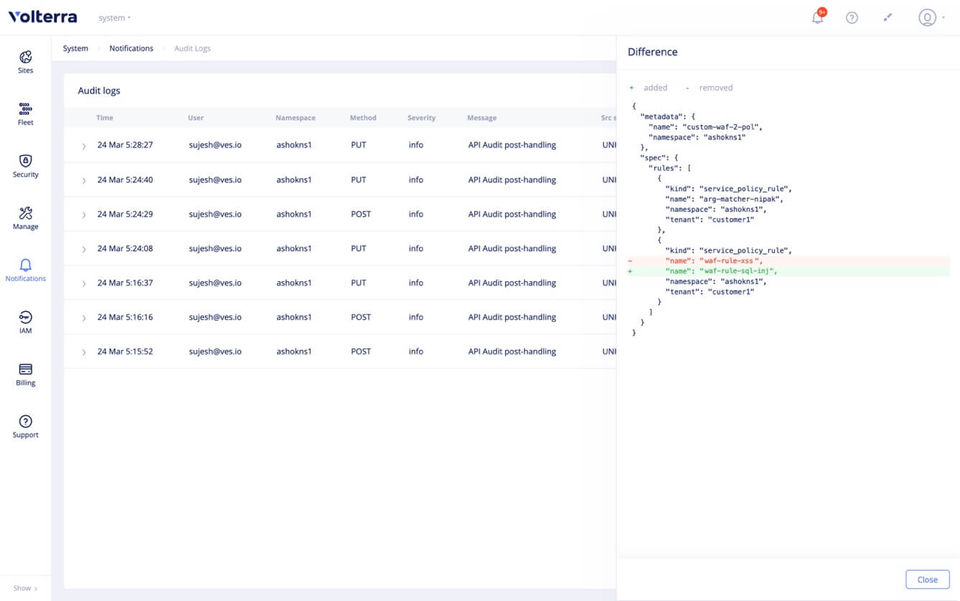Open the Sites section in sidebar
The image size is (960, 601).
pyautogui.click(x=25, y=62)
